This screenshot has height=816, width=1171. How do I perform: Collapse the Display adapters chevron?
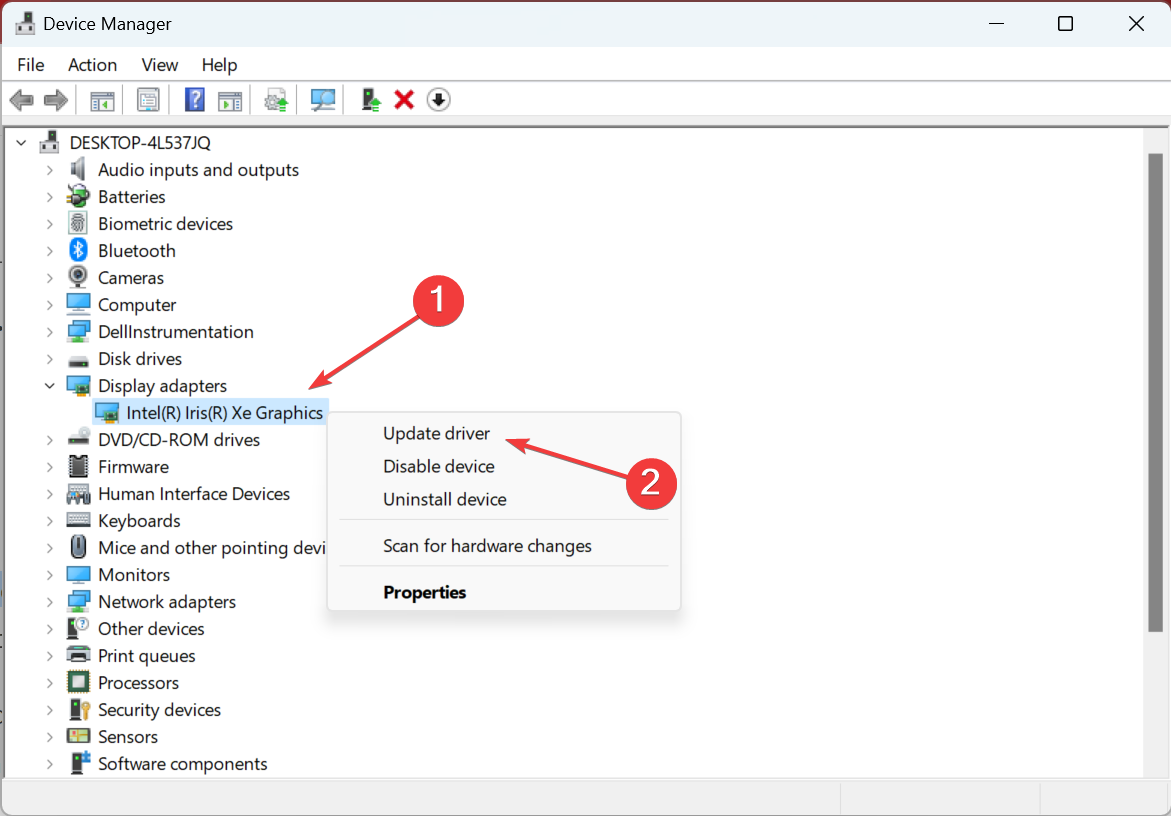[x=49, y=385]
